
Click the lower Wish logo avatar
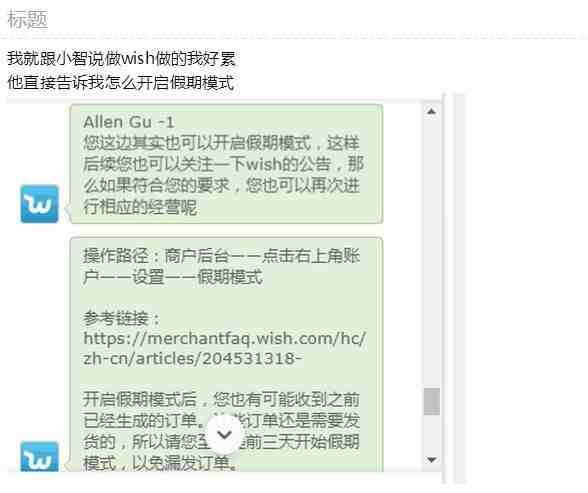(39, 456)
